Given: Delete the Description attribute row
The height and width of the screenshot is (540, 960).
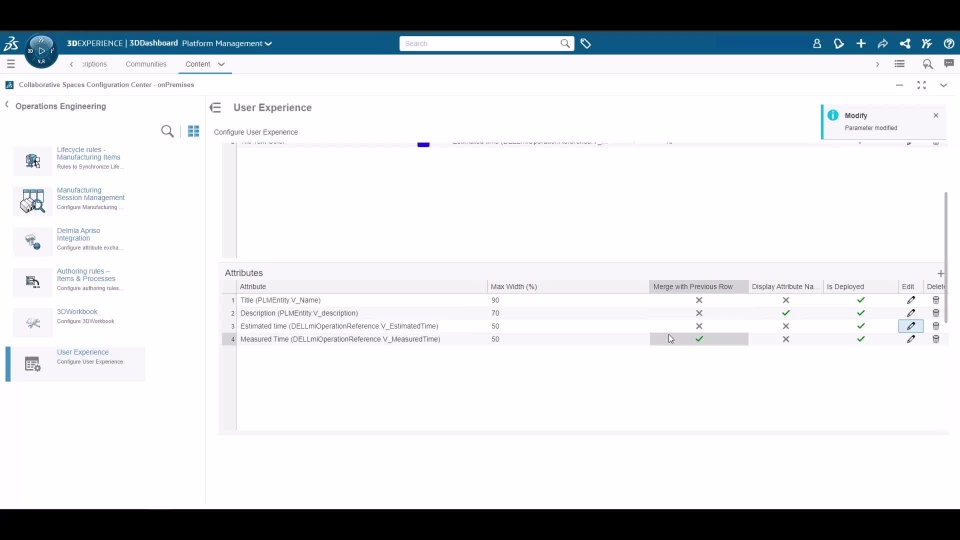Looking at the screenshot, I should click(x=936, y=313).
